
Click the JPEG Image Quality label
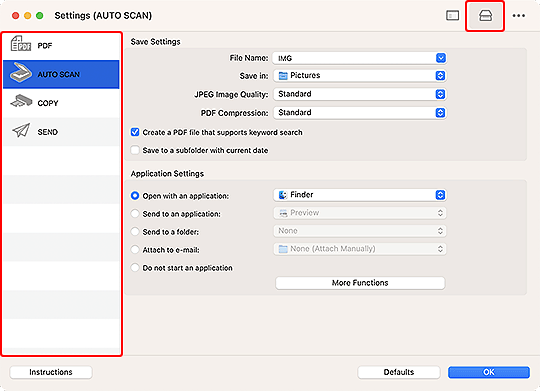click(x=231, y=94)
